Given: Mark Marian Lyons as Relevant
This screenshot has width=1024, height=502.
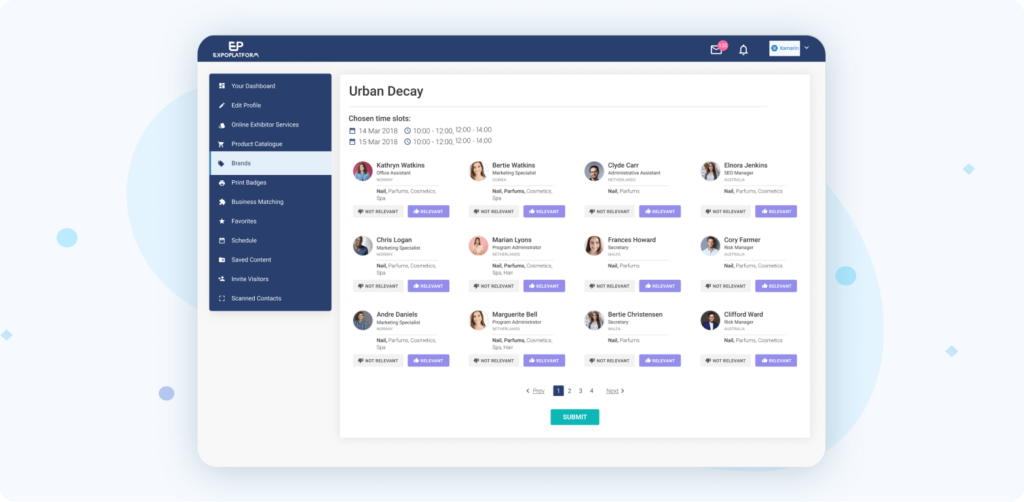Looking at the screenshot, I should [544, 286].
